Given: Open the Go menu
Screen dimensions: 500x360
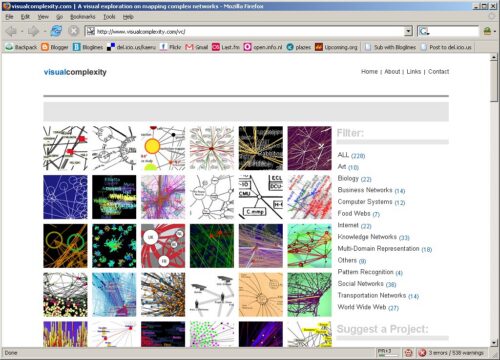Looking at the screenshot, I should tap(59, 17).
